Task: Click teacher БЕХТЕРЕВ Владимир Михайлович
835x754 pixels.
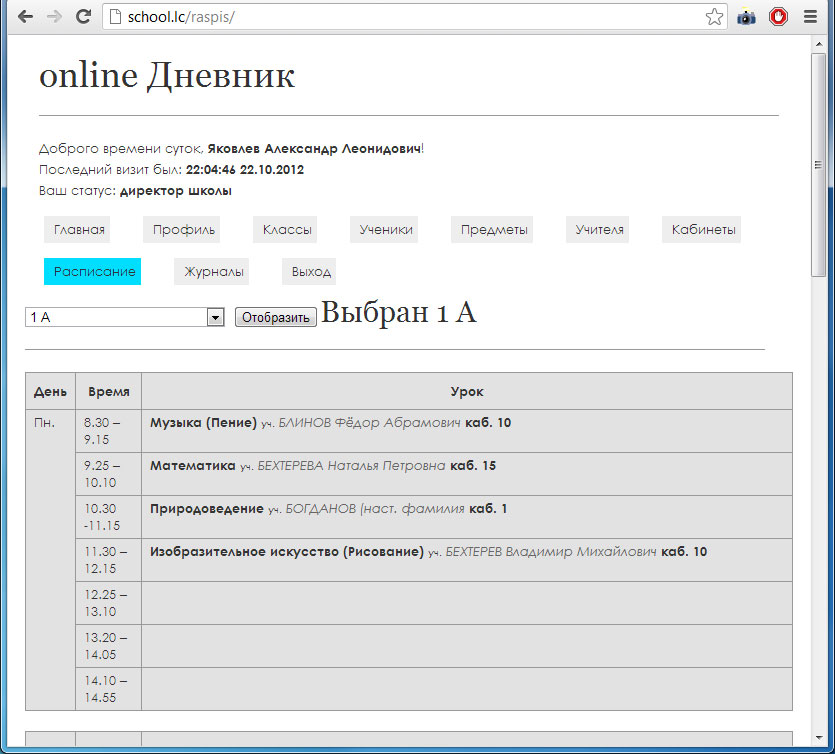Action: pos(551,552)
